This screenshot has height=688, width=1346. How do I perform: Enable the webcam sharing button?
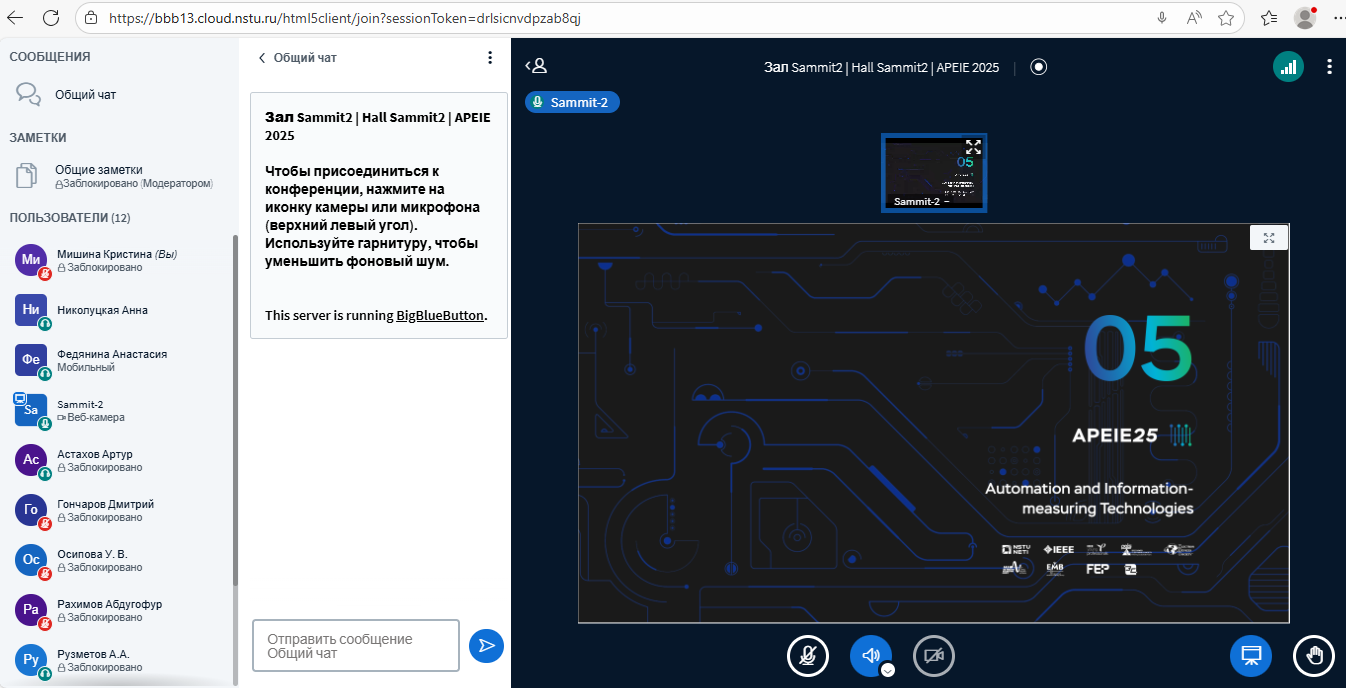[x=934, y=656]
